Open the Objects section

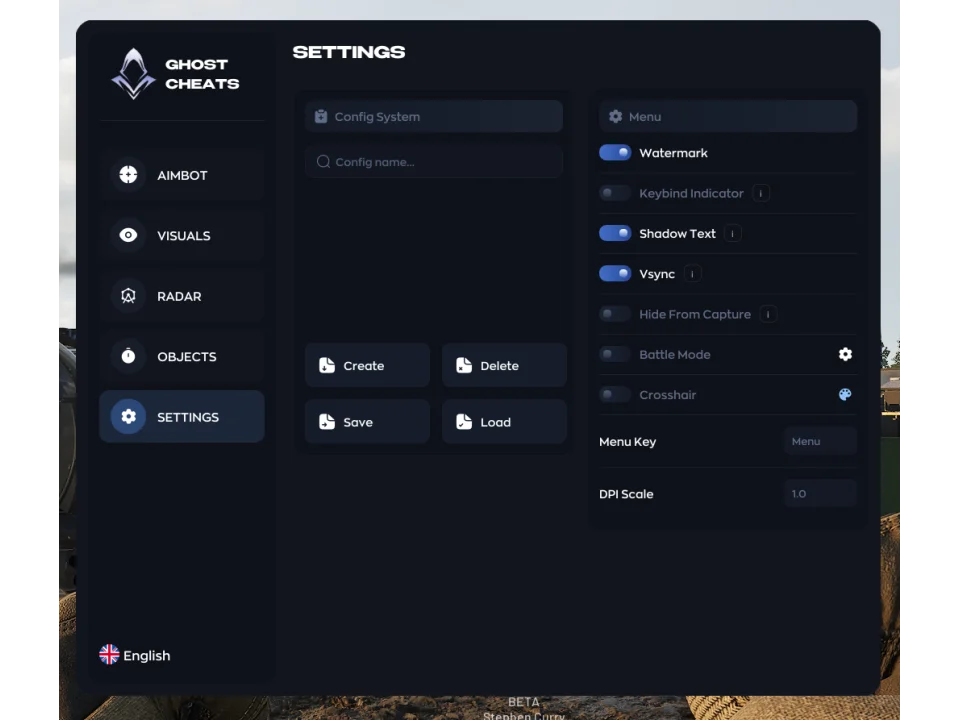[x=182, y=356]
